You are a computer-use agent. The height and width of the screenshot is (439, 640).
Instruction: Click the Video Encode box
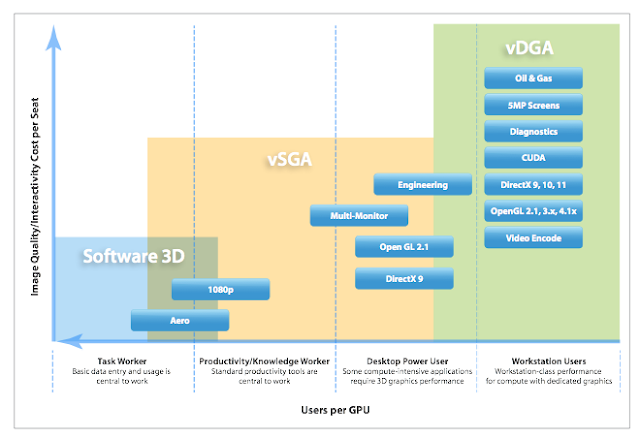click(533, 237)
